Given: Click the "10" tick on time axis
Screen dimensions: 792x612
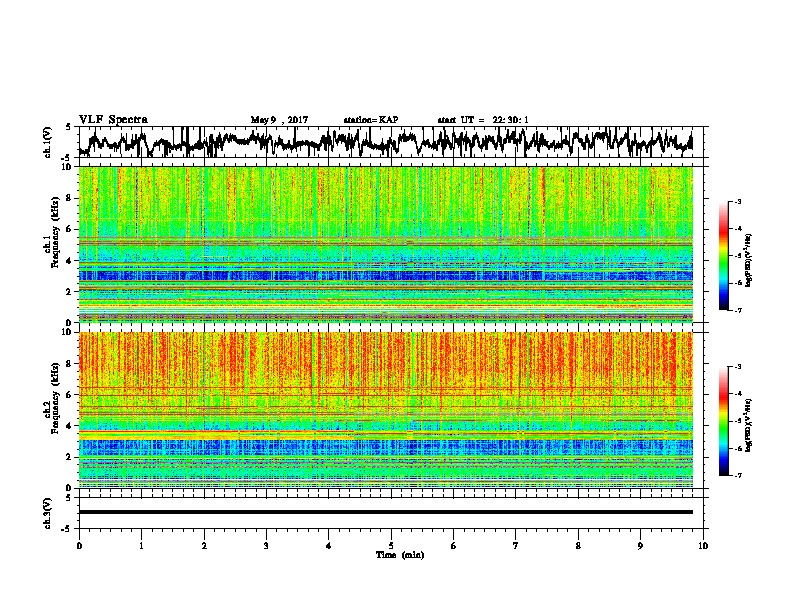Looking at the screenshot, I should (703, 546).
